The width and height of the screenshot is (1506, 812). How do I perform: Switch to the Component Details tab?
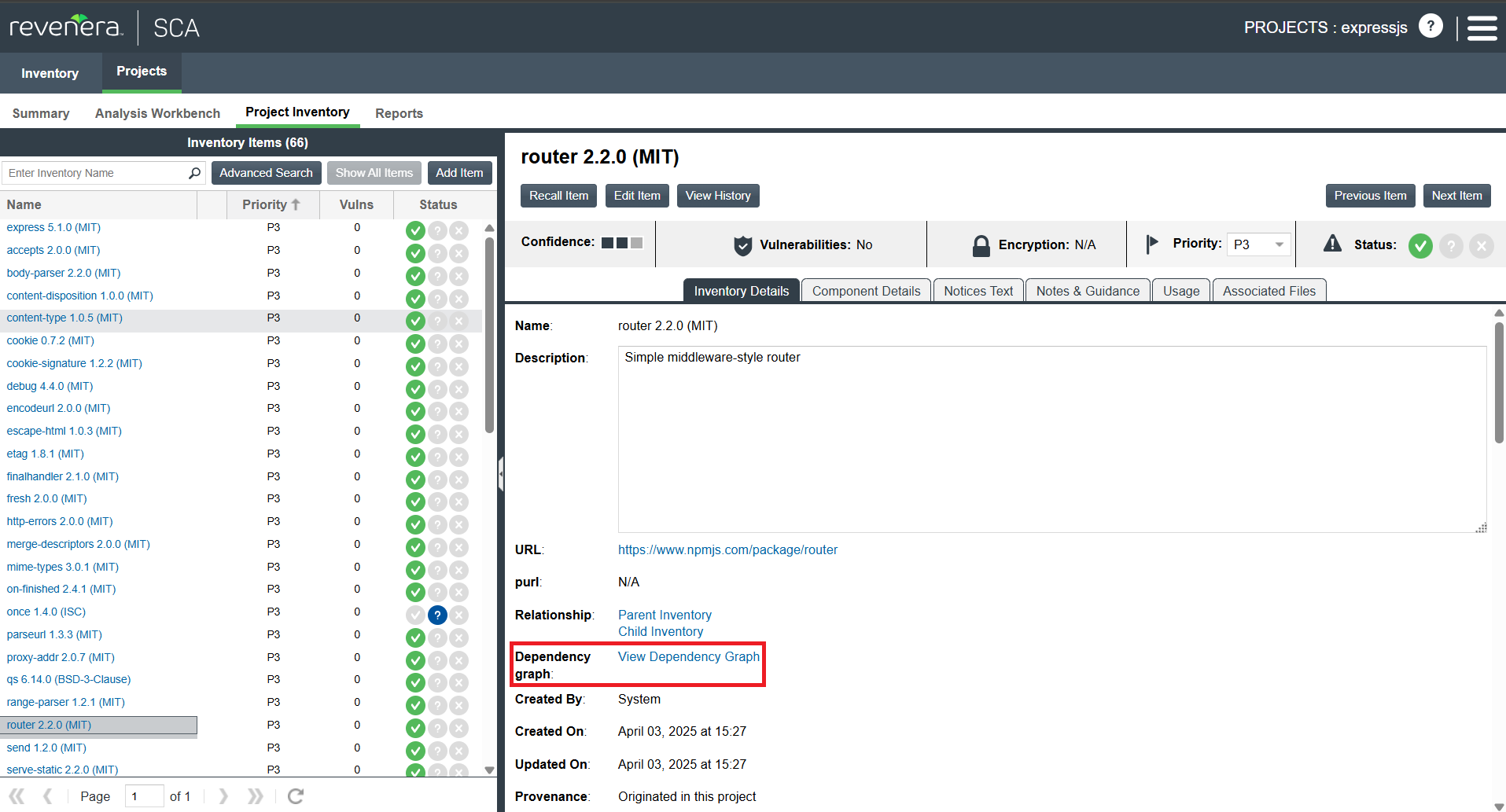tap(865, 291)
